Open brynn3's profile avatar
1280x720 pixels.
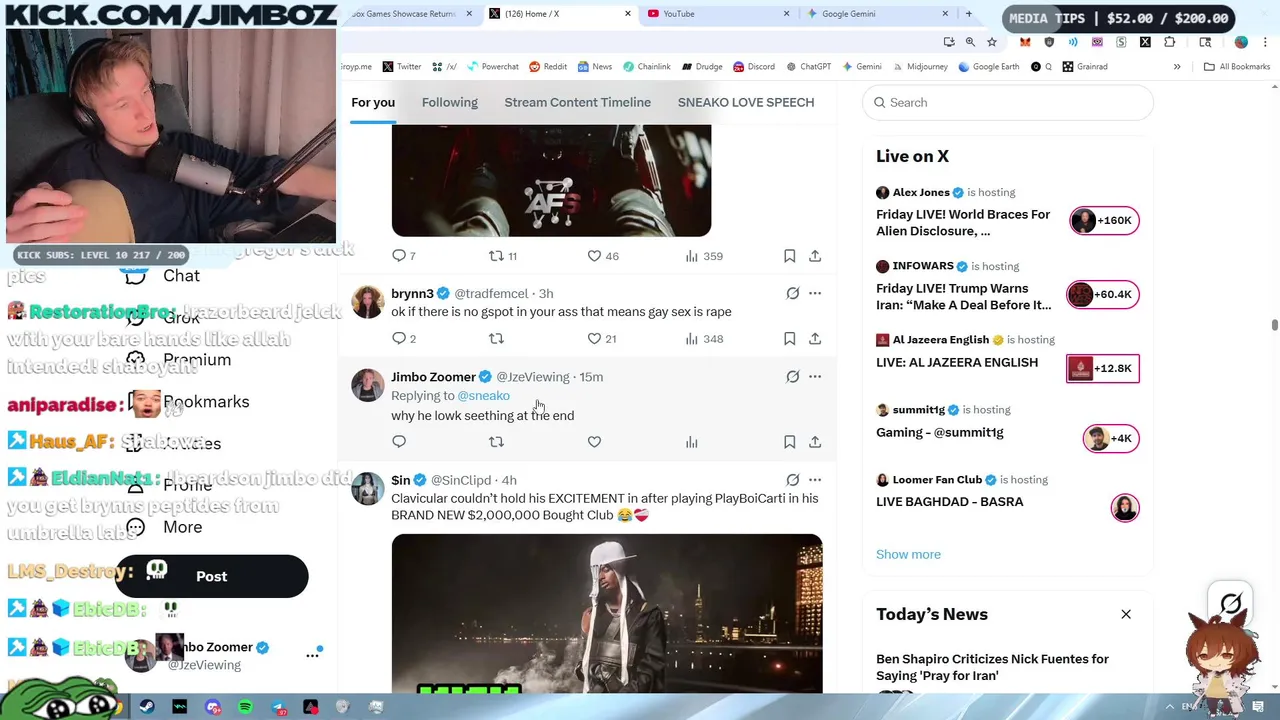(x=367, y=302)
